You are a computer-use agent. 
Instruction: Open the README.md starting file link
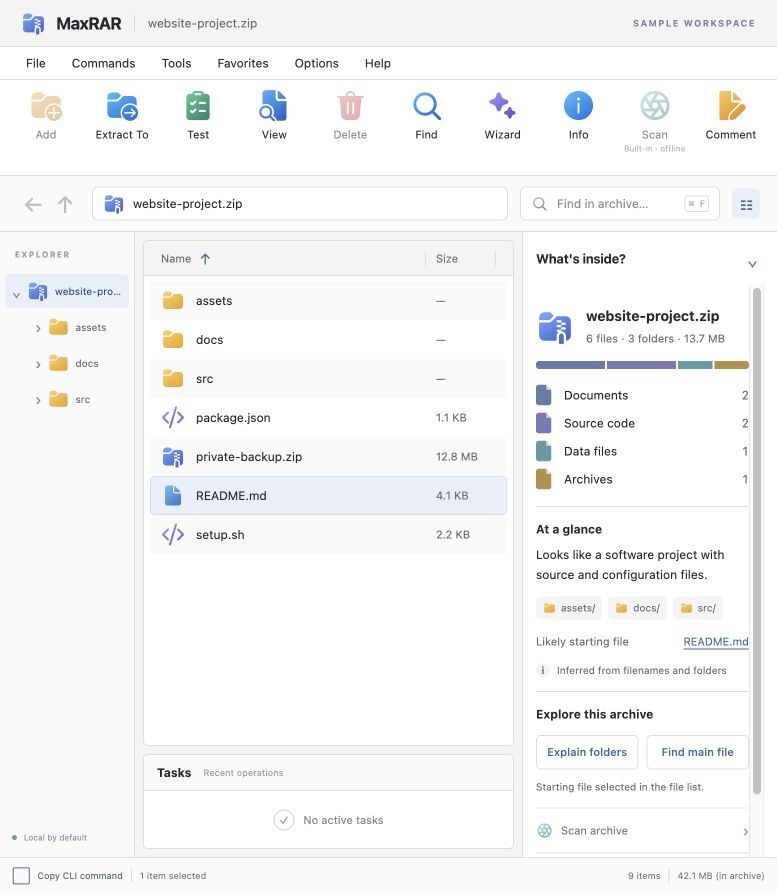tap(715, 642)
